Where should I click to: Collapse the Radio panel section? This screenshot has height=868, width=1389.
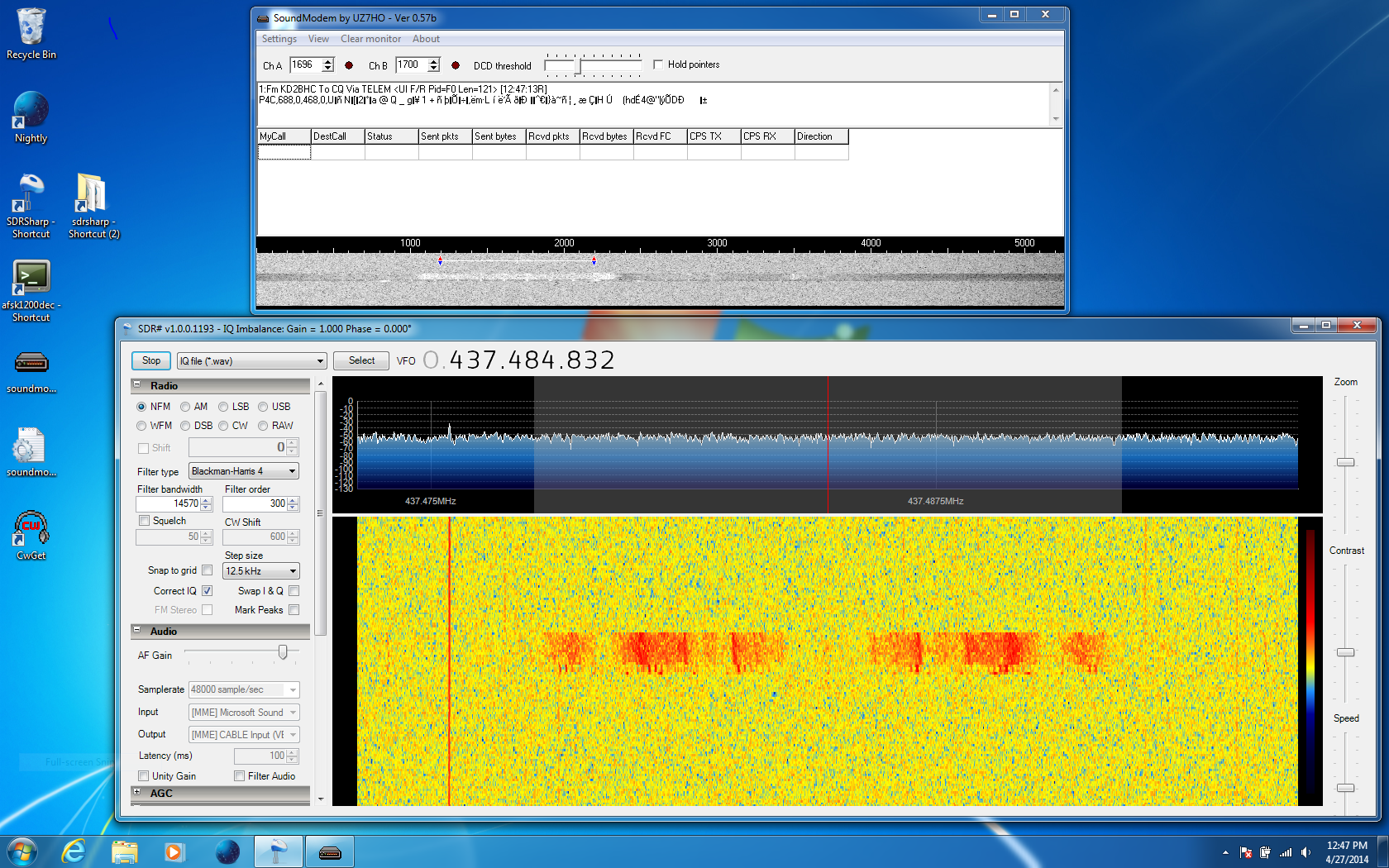coord(137,385)
